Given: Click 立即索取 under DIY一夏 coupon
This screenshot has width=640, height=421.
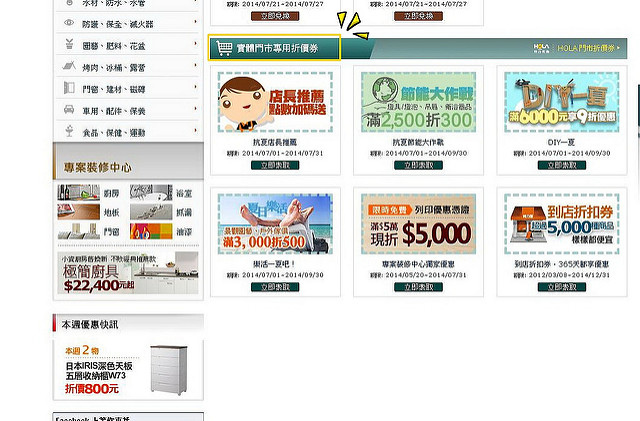Looking at the screenshot, I should pyautogui.click(x=562, y=165).
